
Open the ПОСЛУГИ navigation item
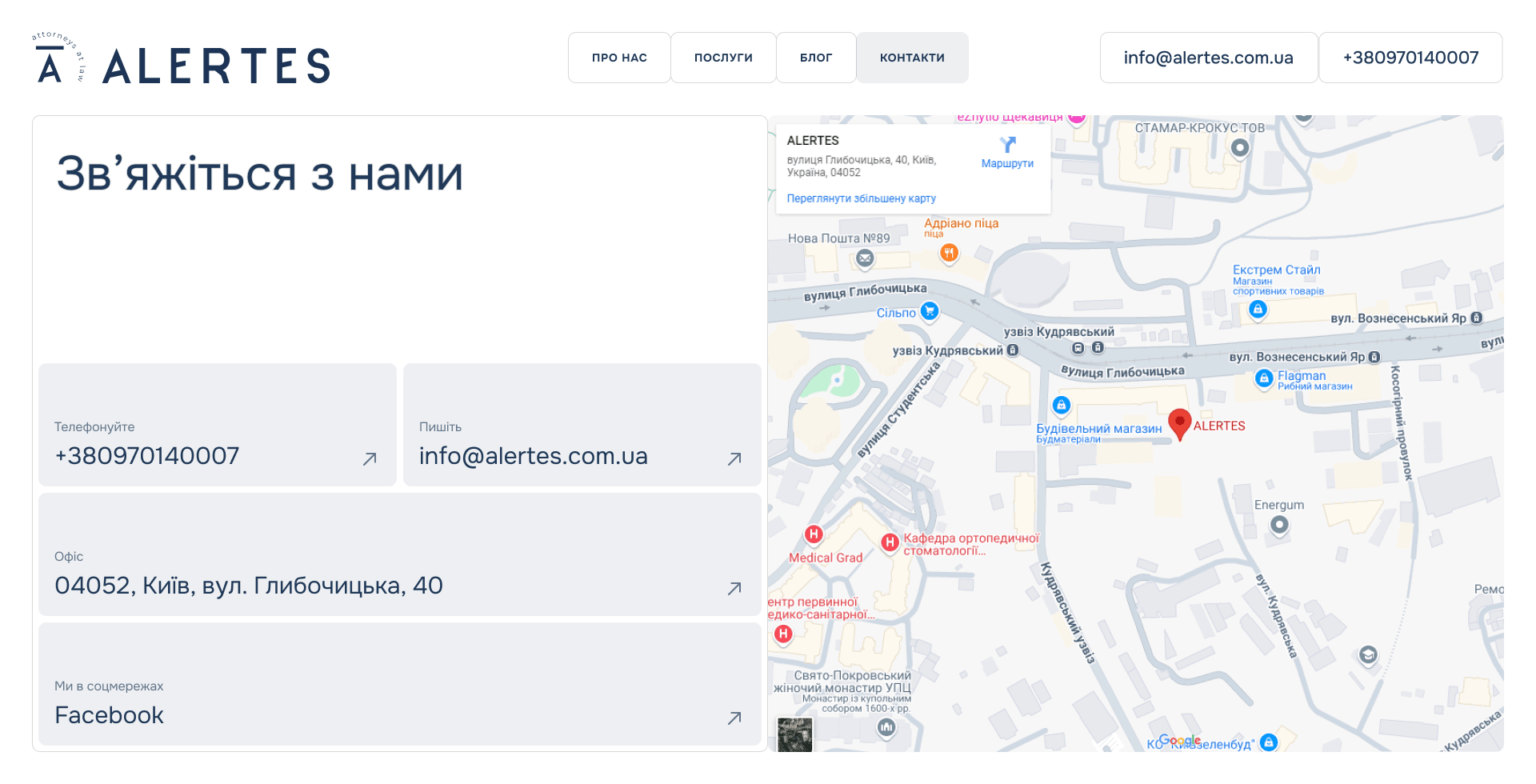click(723, 58)
